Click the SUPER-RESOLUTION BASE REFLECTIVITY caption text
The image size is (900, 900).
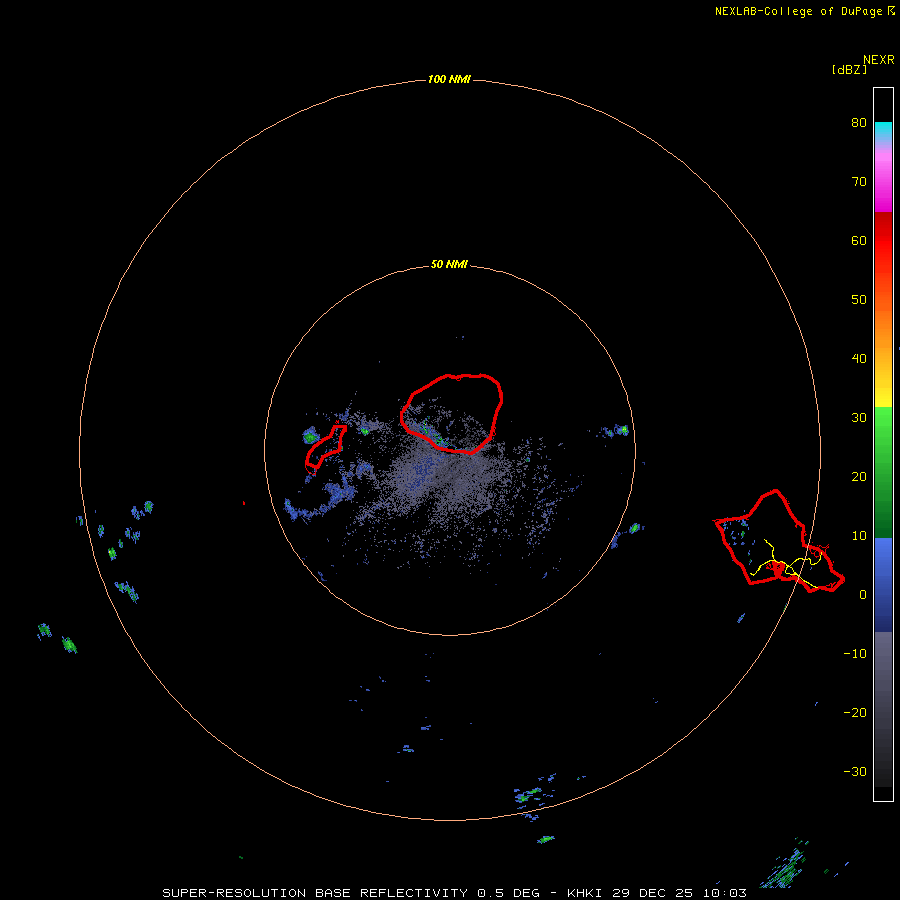coord(315,893)
